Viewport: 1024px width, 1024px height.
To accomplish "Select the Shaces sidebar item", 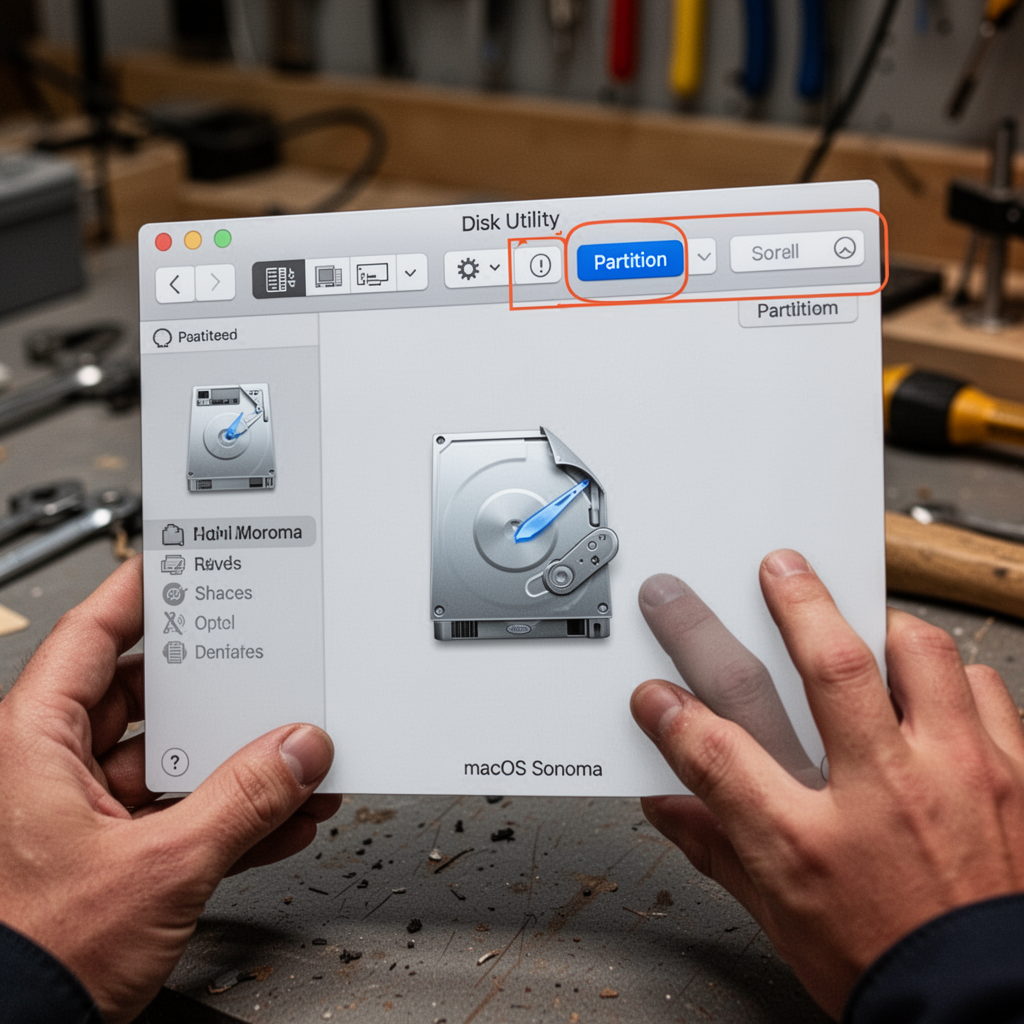I will point(223,593).
